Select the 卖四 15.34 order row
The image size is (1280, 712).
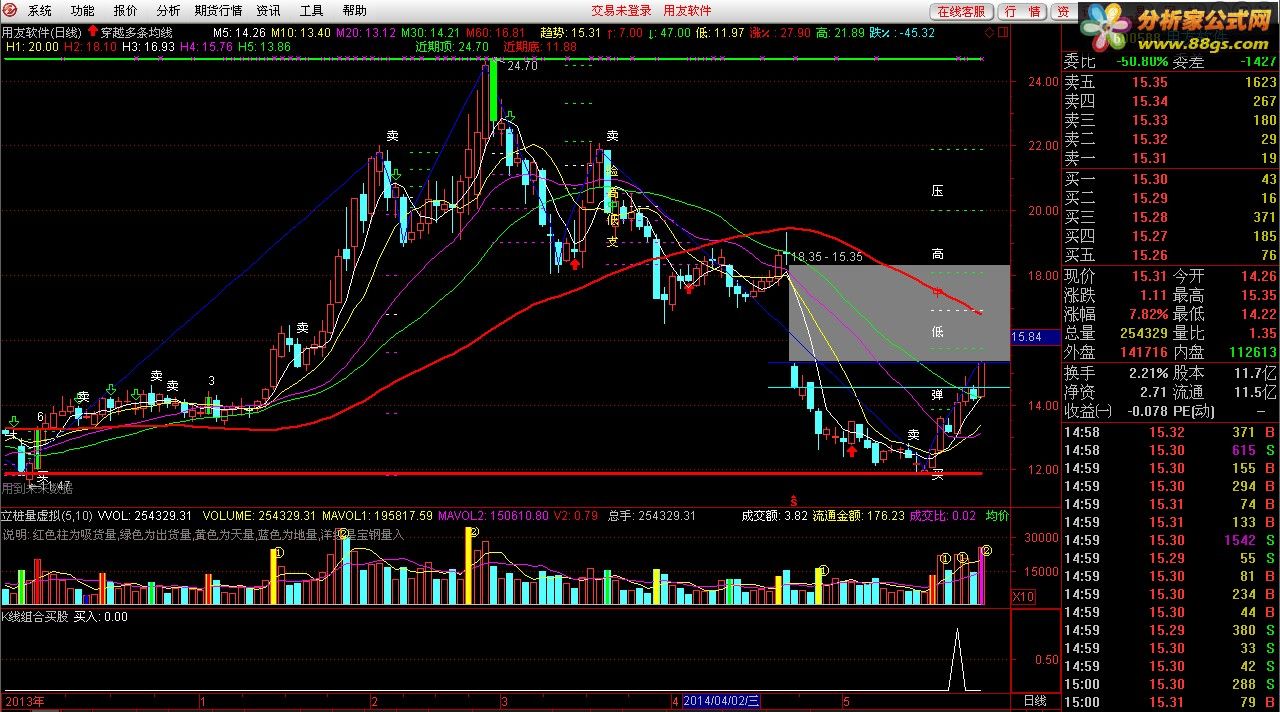(x=1170, y=101)
